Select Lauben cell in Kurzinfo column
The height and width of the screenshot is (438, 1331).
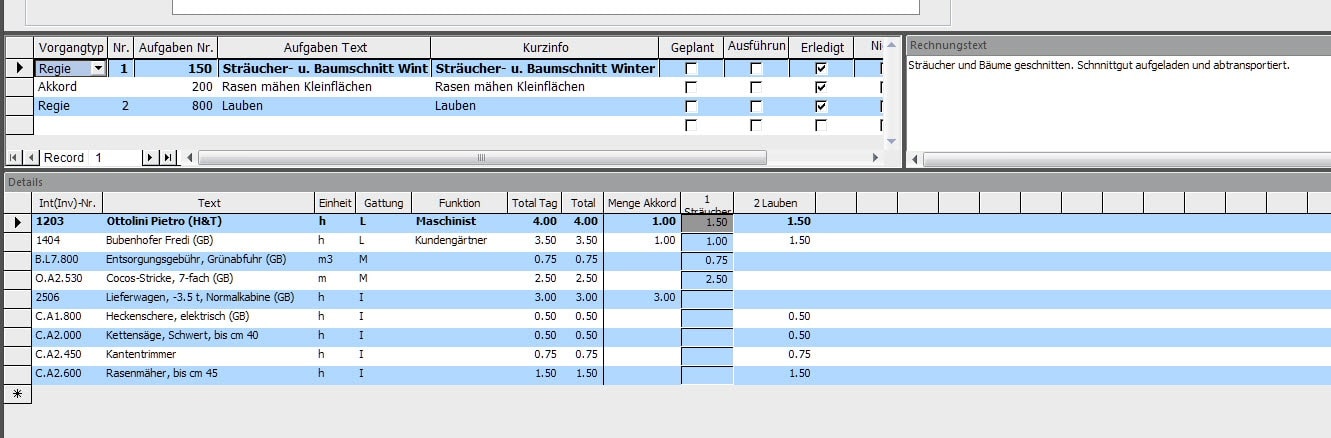[x=545, y=106]
